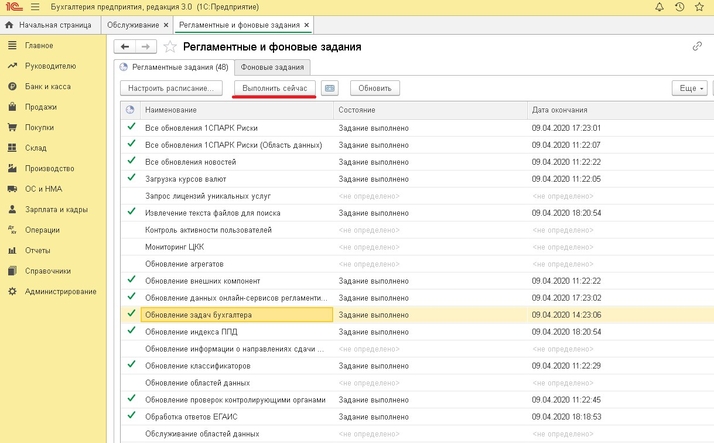Image resolution: width=714 pixels, height=443 pixels.
Task: Expand the Еще dropdown menu
Action: point(691,88)
